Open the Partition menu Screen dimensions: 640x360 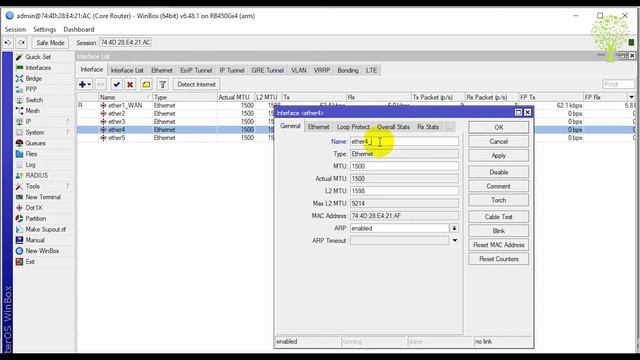tap(36, 219)
